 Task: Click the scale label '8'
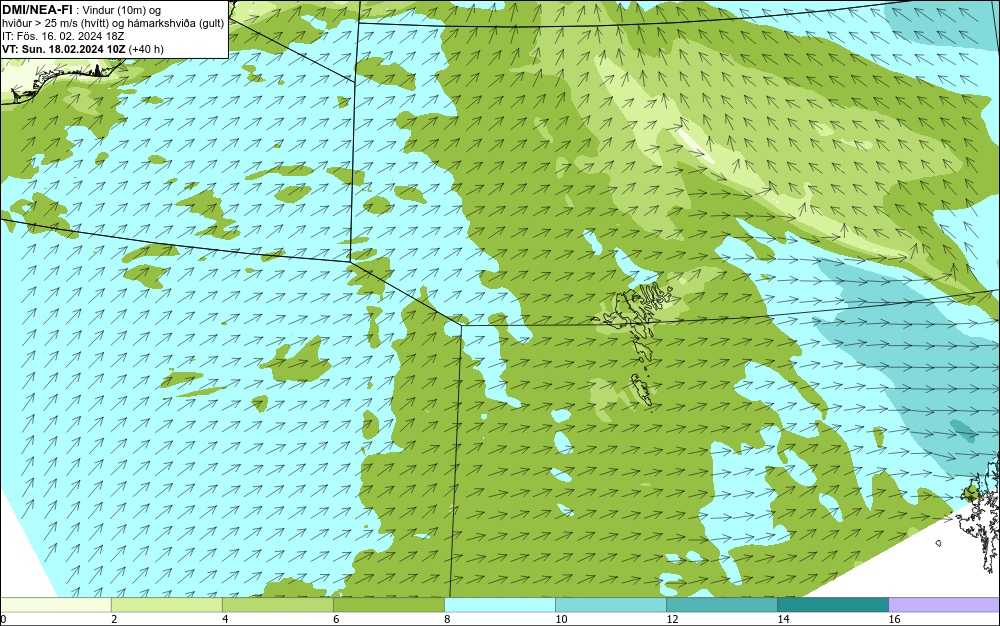pyautogui.click(x=447, y=619)
